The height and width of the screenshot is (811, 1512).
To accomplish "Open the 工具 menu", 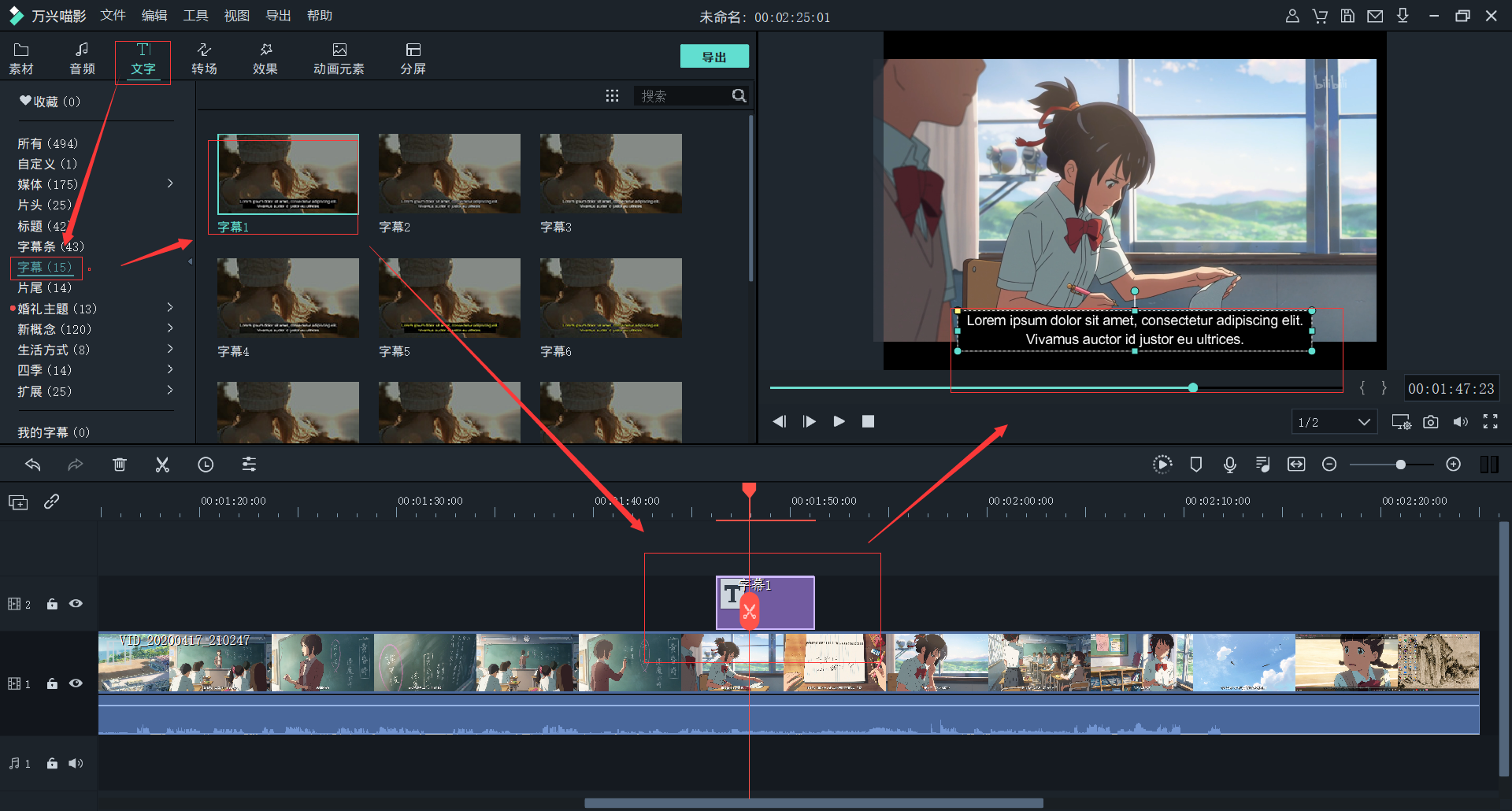I will click(195, 16).
